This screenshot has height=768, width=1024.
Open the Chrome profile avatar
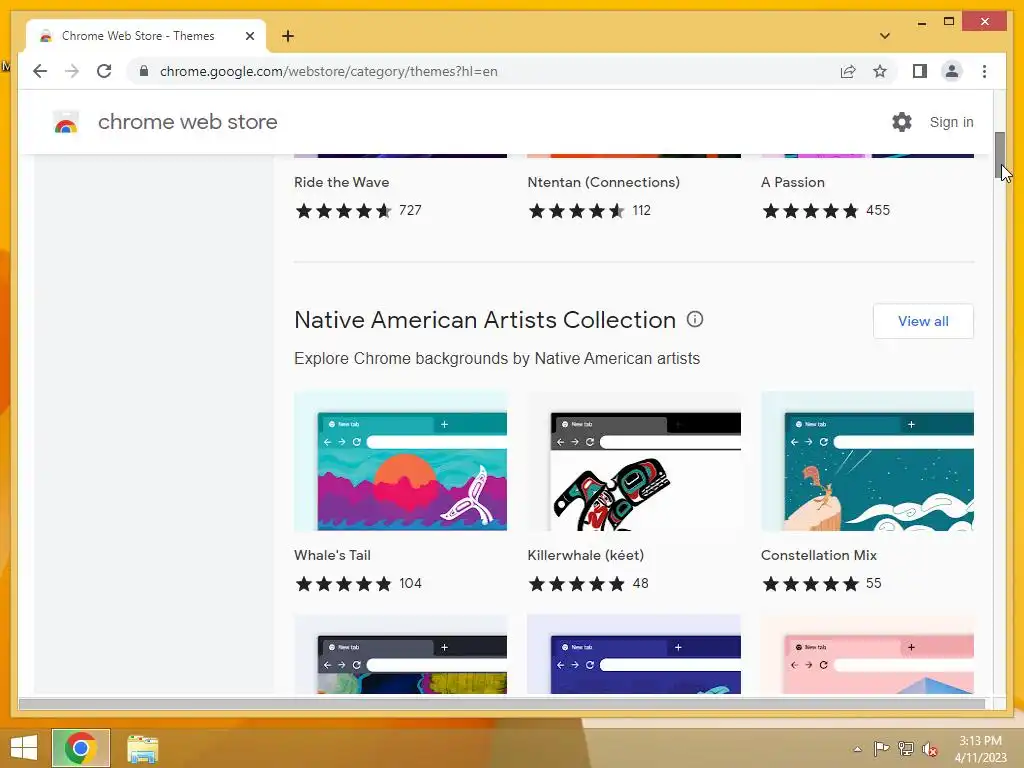click(x=952, y=71)
